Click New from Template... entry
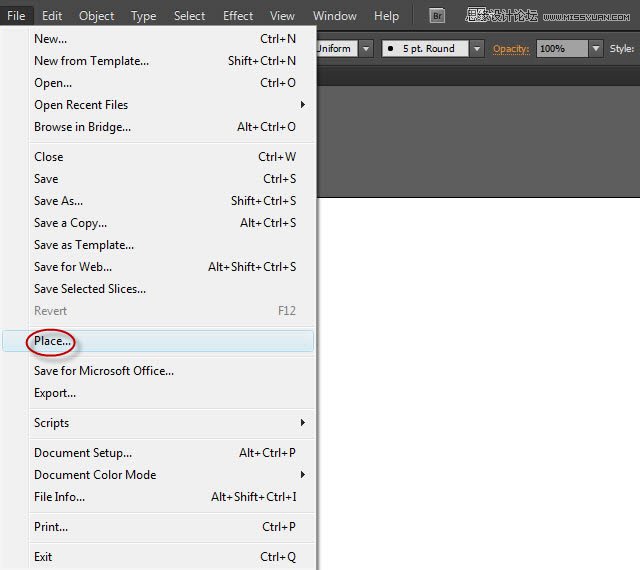This screenshot has height=570, width=640. [x=91, y=61]
